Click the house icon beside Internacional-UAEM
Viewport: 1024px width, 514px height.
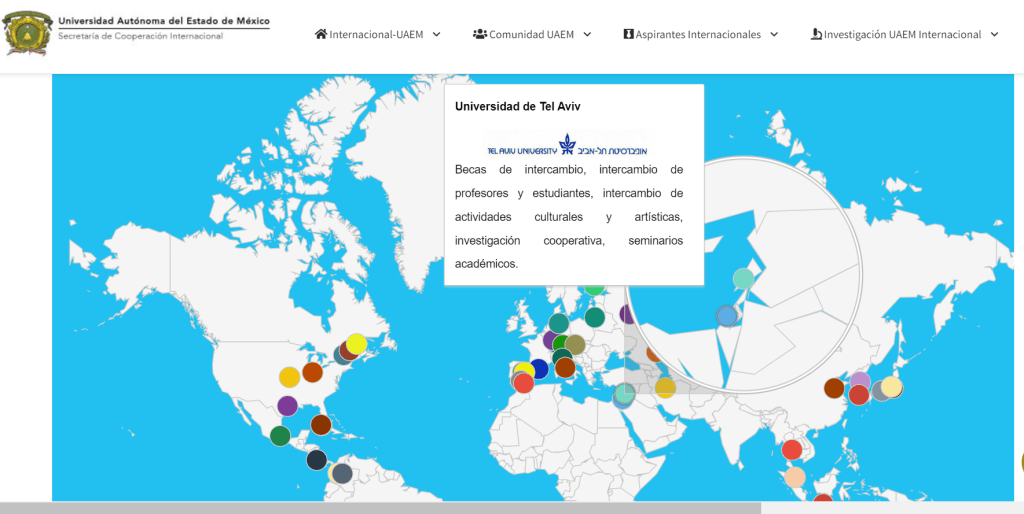(321, 34)
